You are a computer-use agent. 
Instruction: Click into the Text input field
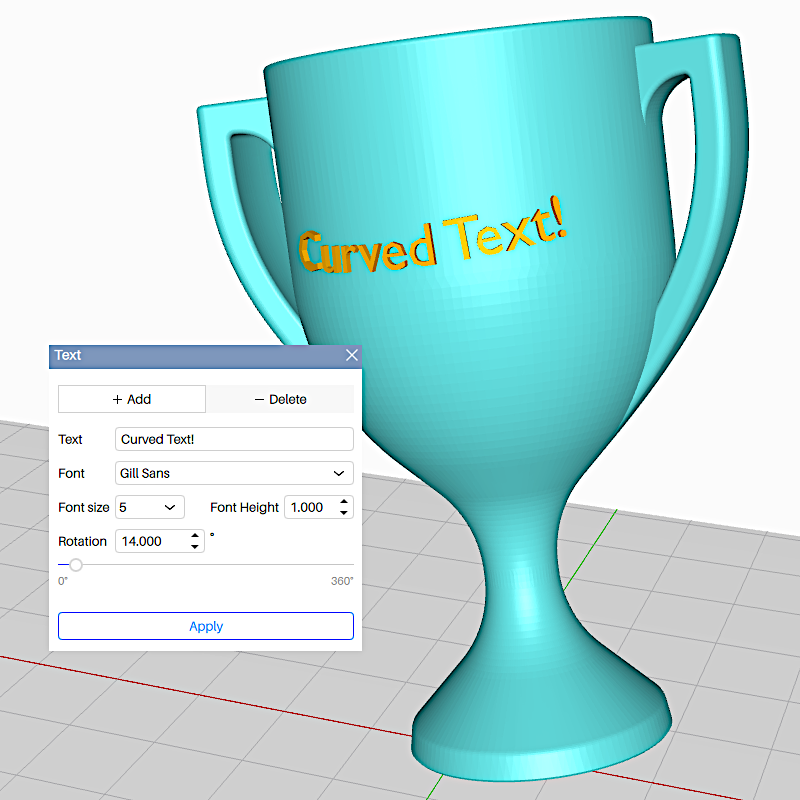[234, 439]
